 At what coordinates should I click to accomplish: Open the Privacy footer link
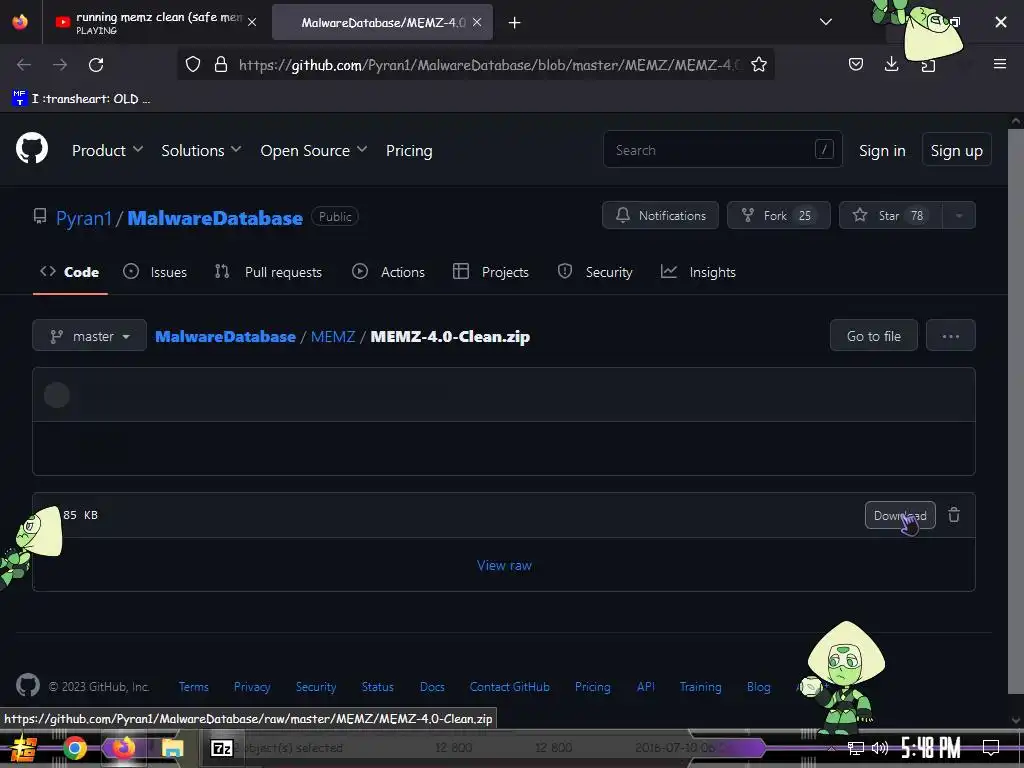click(252, 686)
